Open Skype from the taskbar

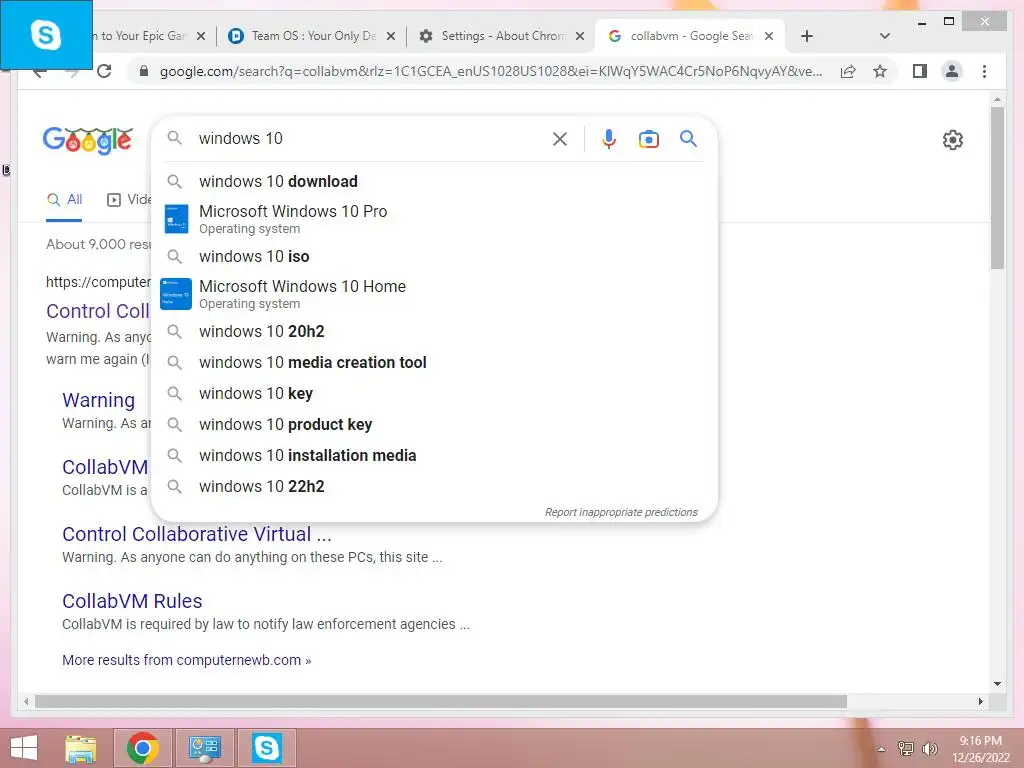click(x=266, y=748)
